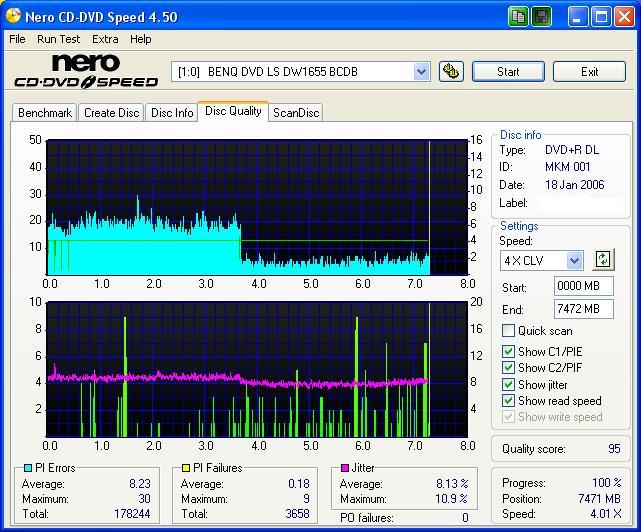The width and height of the screenshot is (641, 532).
Task: Open the Run Test menu
Action: [x=59, y=39]
